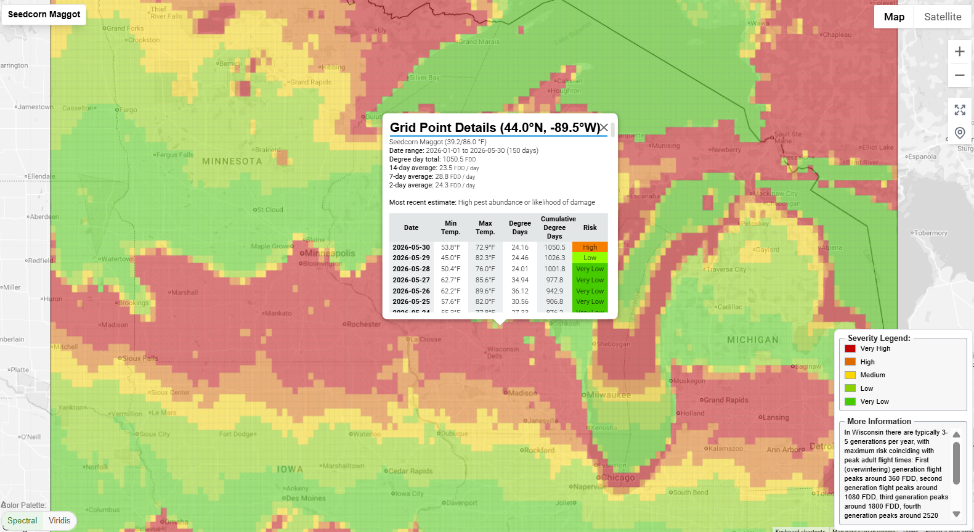The width and height of the screenshot is (974, 532).
Task: Click the More Information title
Action: (x=879, y=421)
